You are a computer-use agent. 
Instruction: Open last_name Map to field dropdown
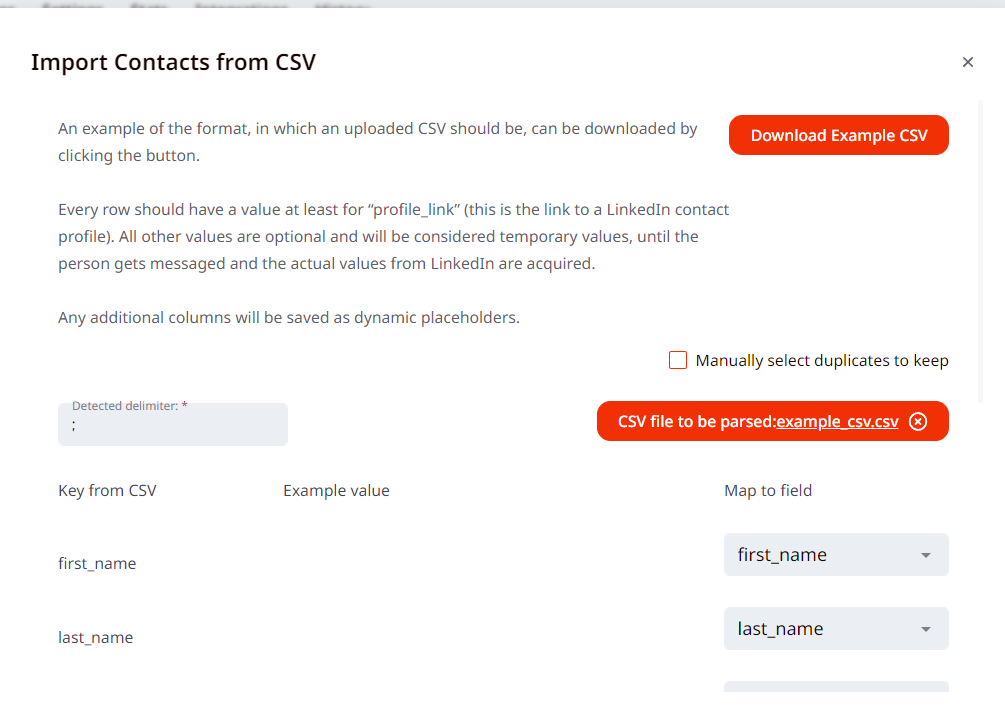tap(835, 629)
